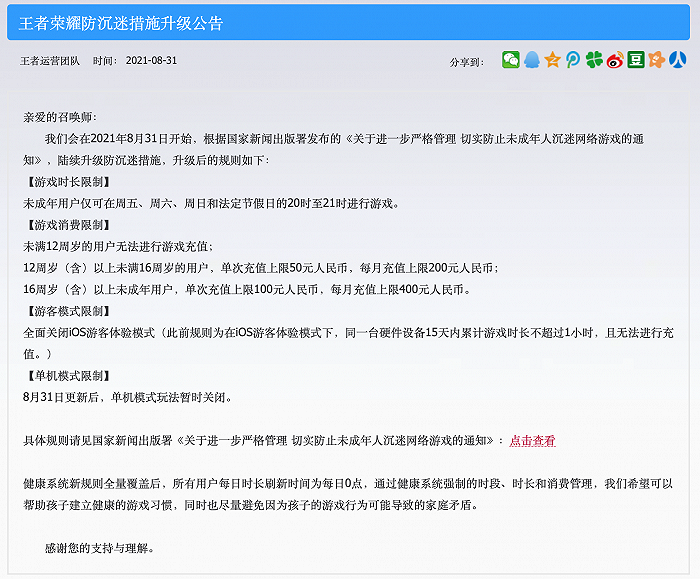Click the 亲爱的召唤师 greeting line
700x579 pixels.
click(x=60, y=117)
